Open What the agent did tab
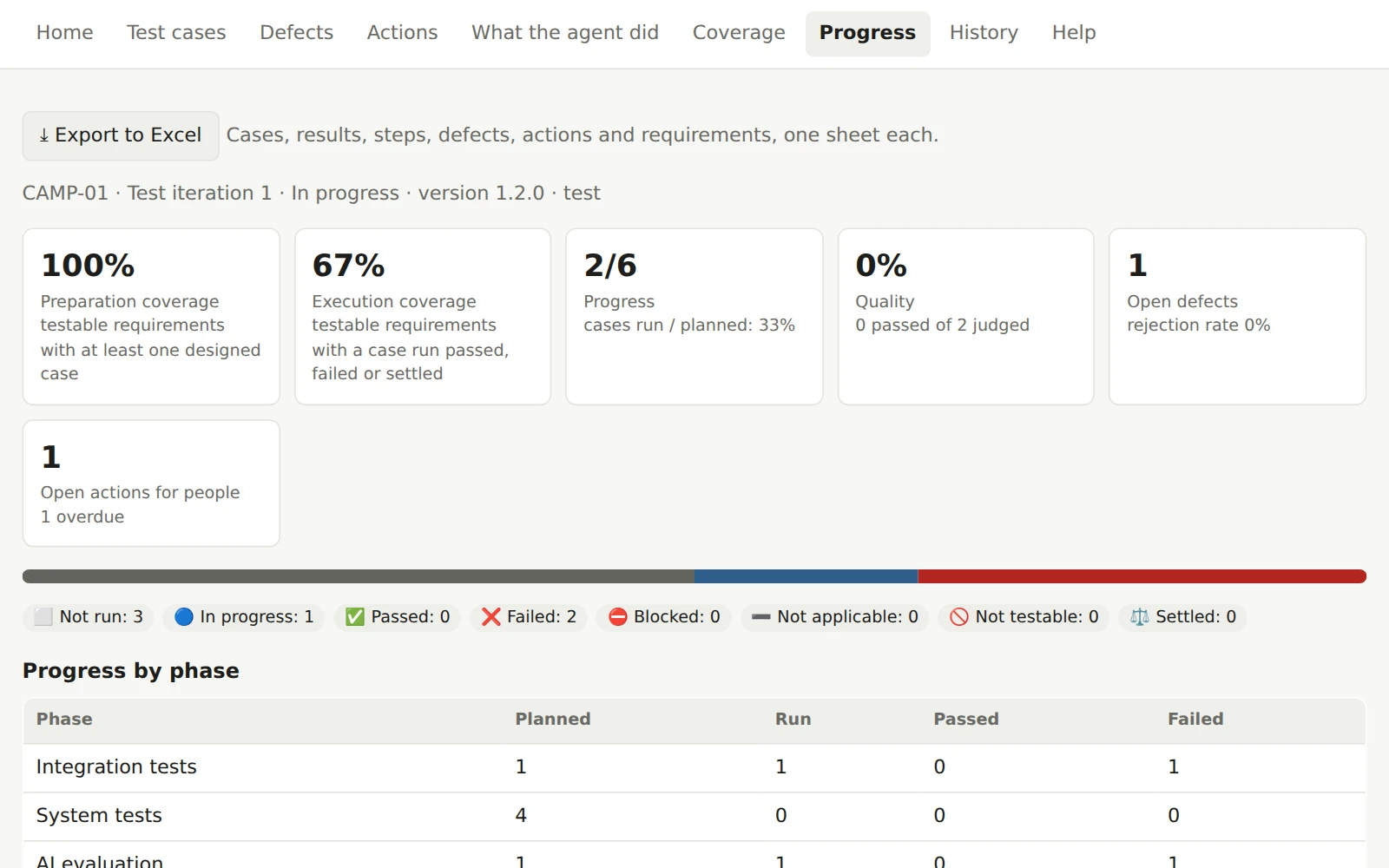This screenshot has height=868, width=1389. [565, 33]
